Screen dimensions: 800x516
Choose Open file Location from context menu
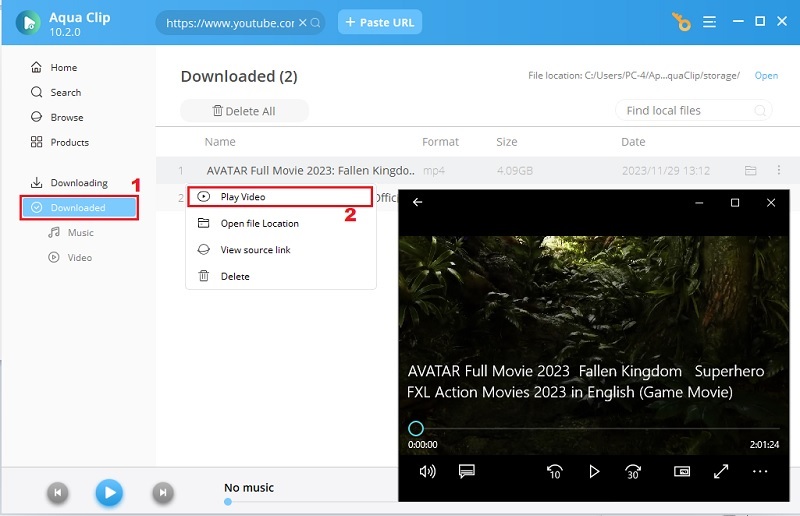pos(281,224)
